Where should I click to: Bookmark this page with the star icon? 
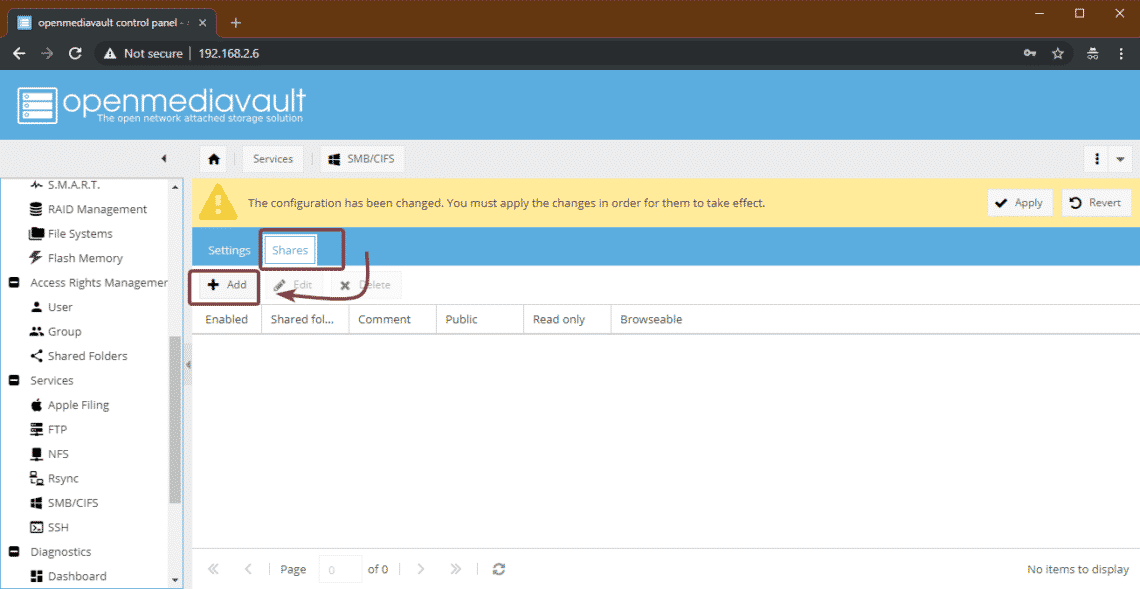1058,53
